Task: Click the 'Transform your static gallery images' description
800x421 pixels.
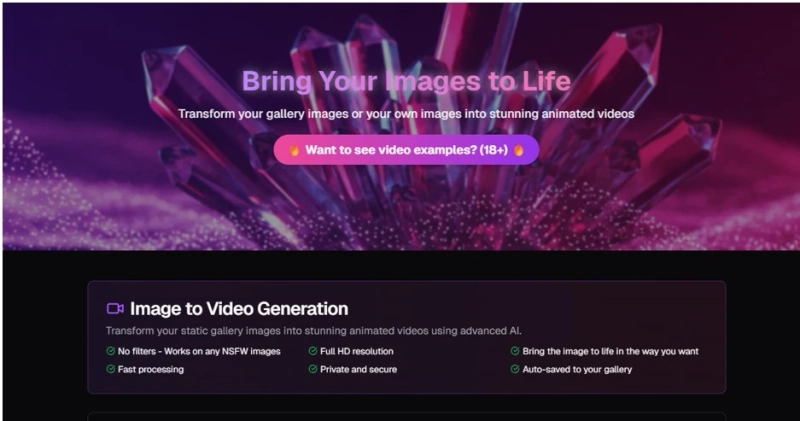Action: pyautogui.click(x=313, y=331)
